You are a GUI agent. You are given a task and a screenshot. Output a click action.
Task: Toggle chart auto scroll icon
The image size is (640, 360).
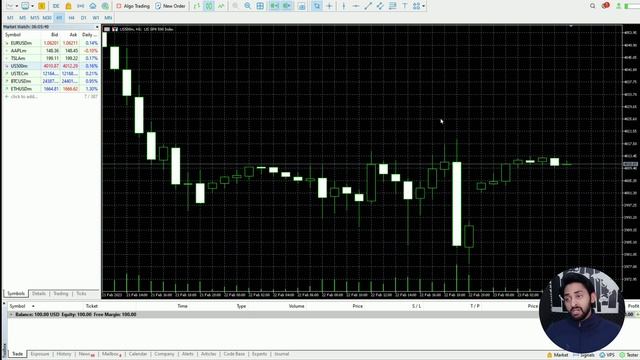click(275, 6)
